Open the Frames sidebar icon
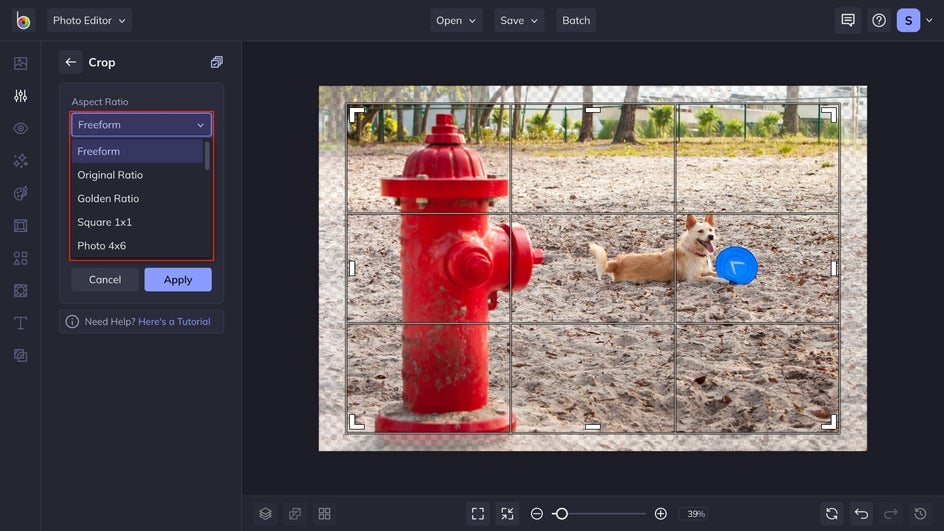This screenshot has height=531, width=944. tap(20, 226)
